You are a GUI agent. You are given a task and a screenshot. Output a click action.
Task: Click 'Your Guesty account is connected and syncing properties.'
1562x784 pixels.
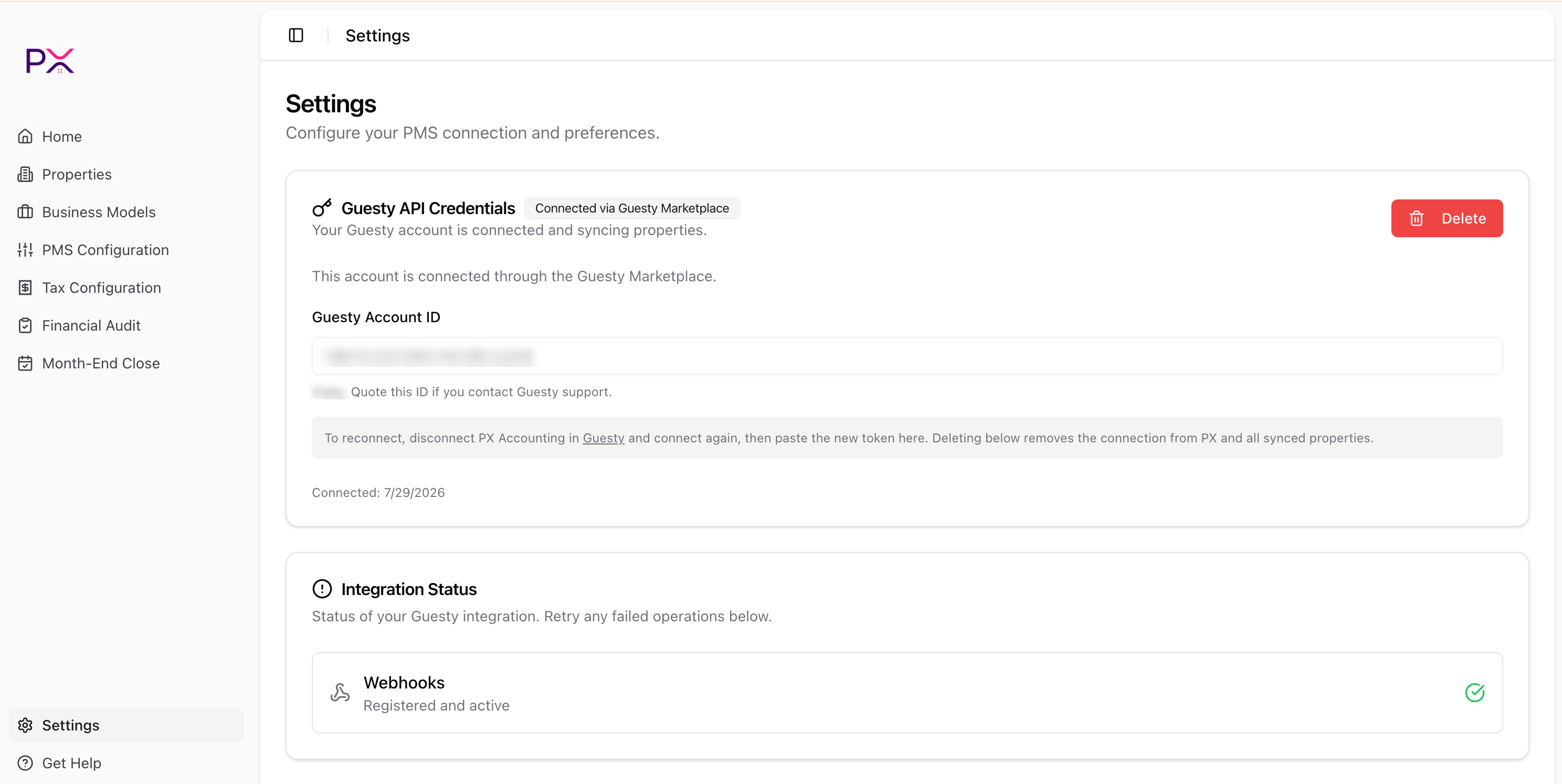pos(509,230)
